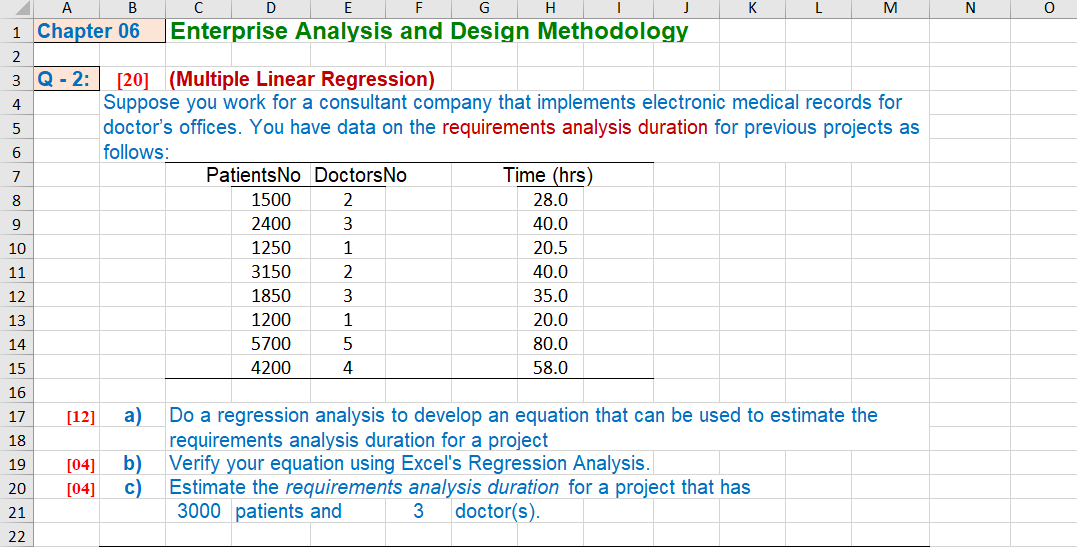Click the cell with patients value 2400
Viewport: 1077px width, 547px height.
point(271,224)
